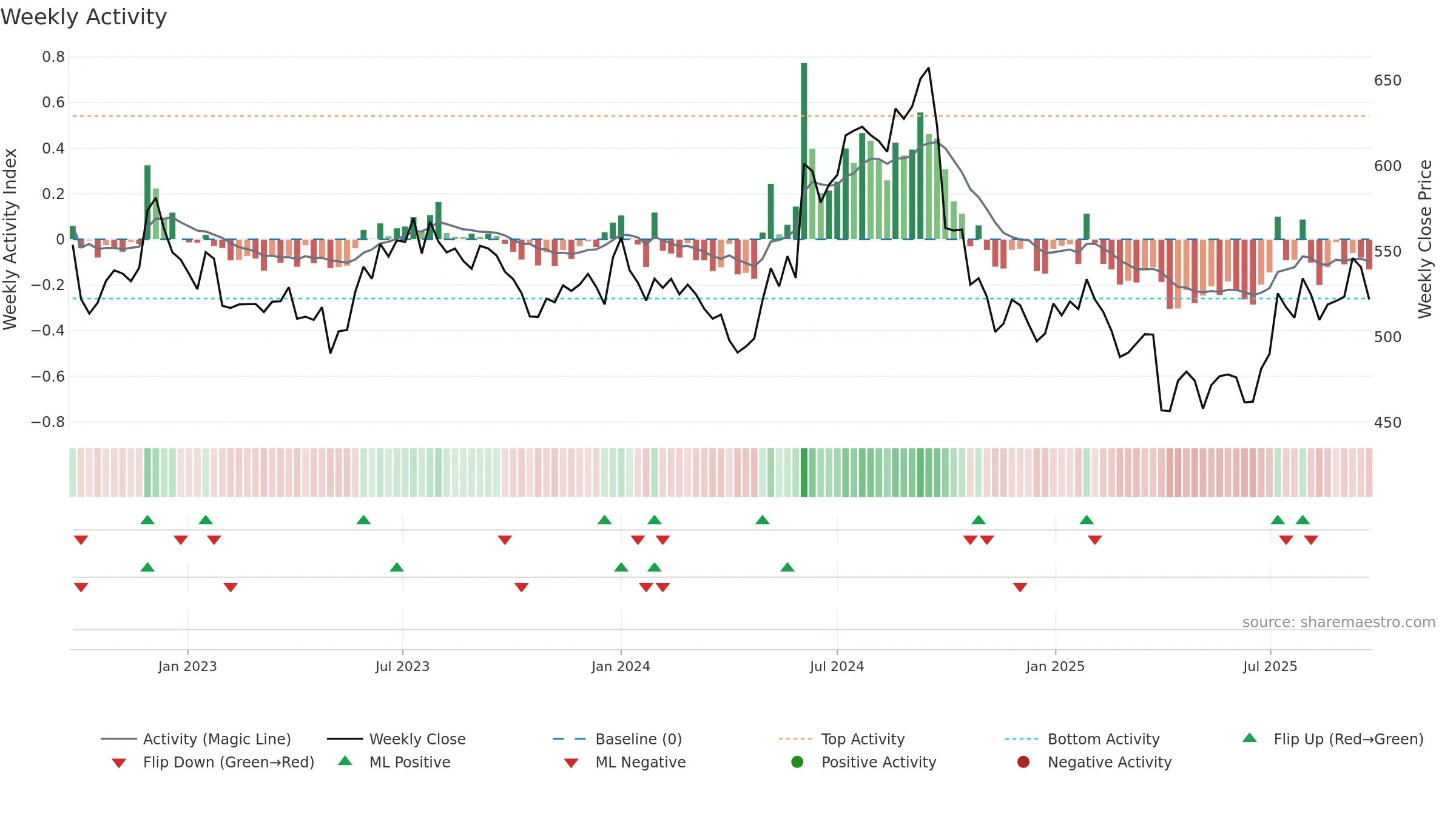The width and height of the screenshot is (1456, 819).
Task: Open the sharemaestro.com source link
Action: coord(1338,622)
